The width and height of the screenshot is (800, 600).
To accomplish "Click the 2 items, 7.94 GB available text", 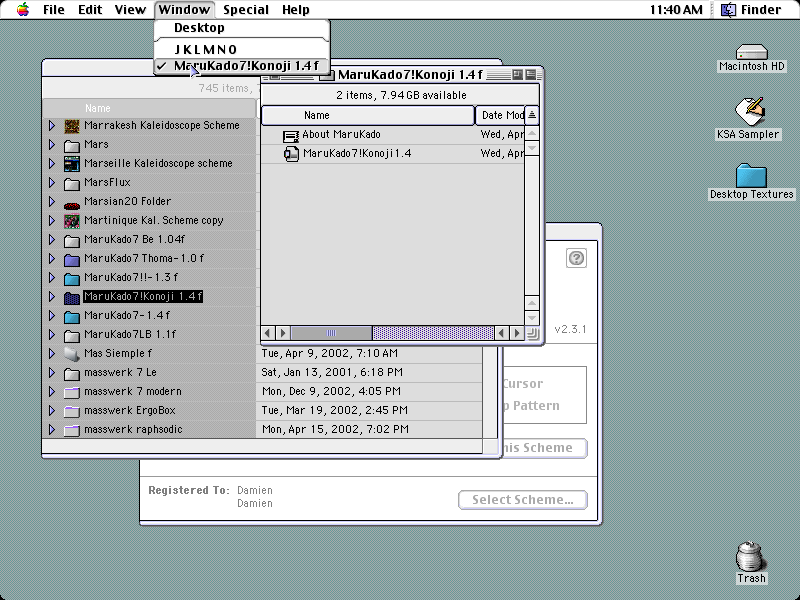I will coord(401,95).
